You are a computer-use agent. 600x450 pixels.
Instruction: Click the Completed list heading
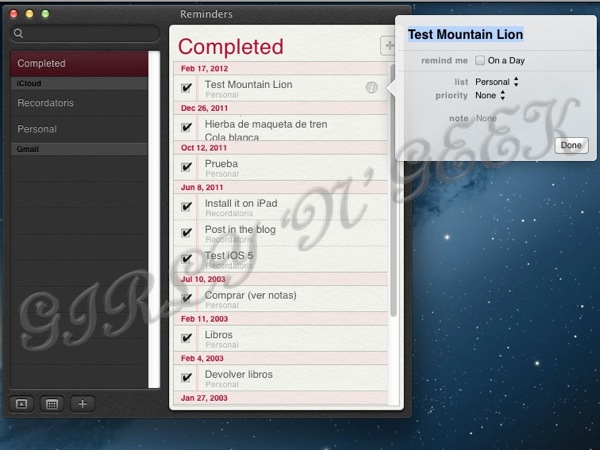231,47
